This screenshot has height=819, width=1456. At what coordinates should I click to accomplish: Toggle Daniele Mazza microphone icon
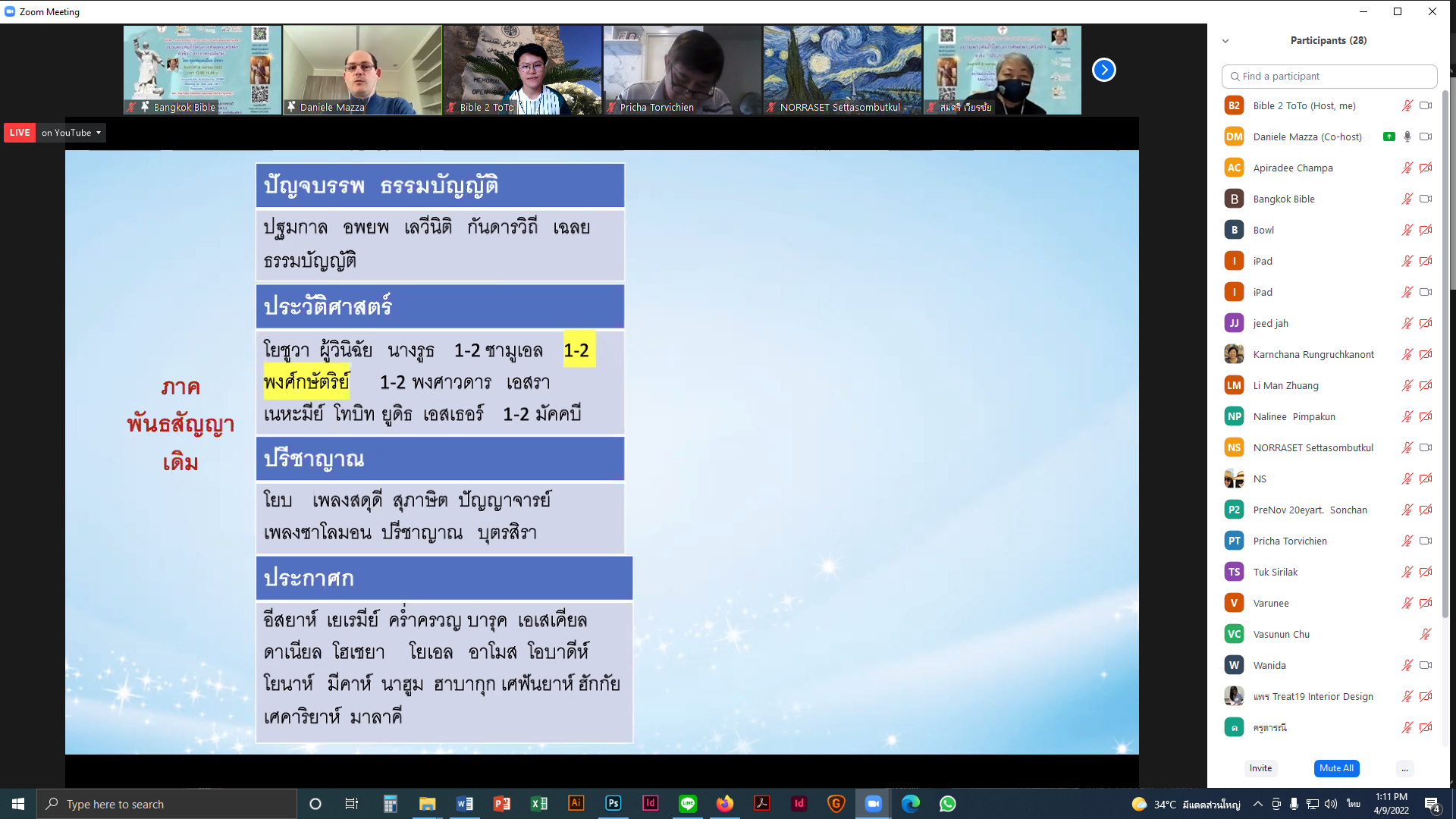click(x=1407, y=136)
